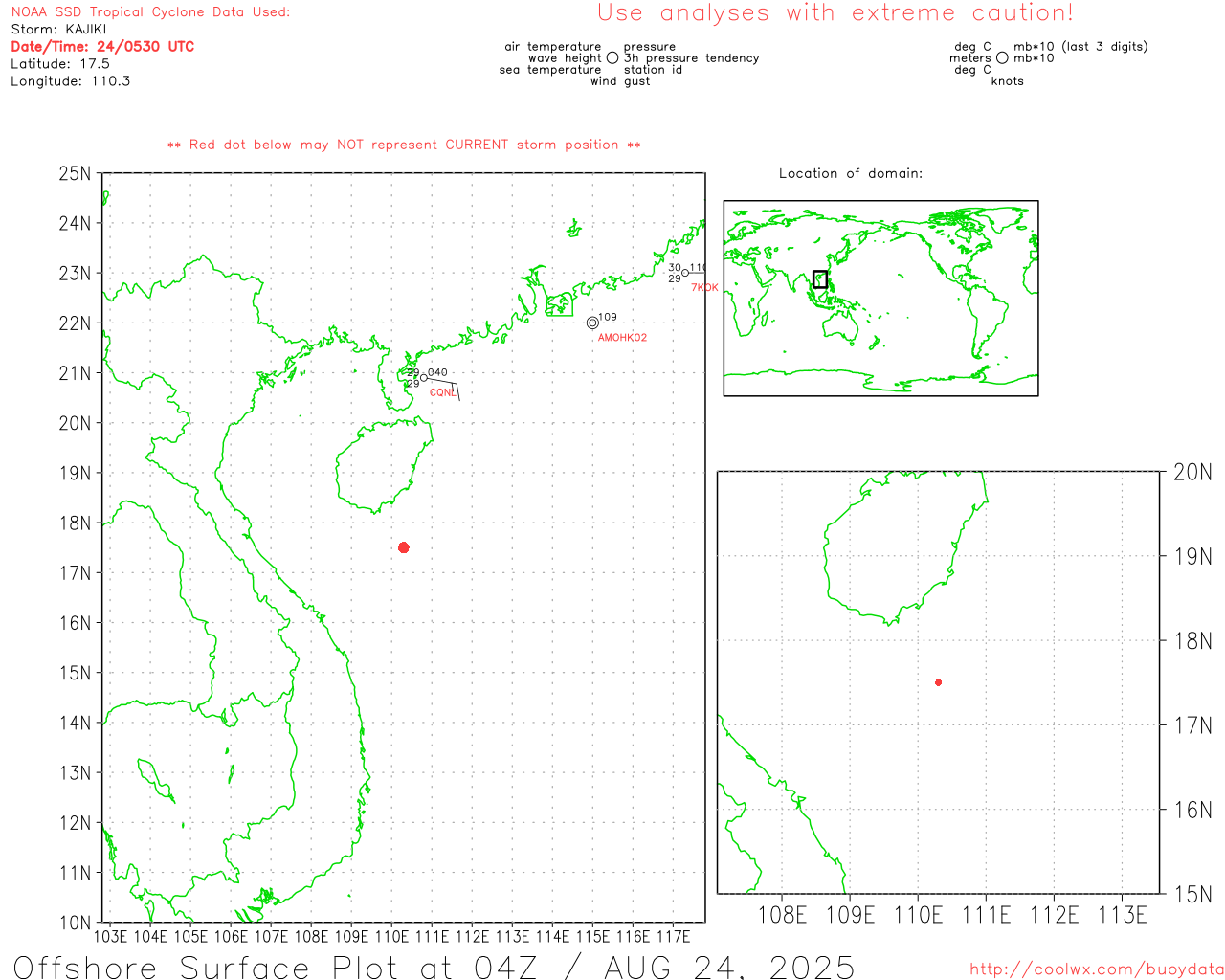Click the CQNL station id label
The height and width of the screenshot is (980, 1225).
[442, 393]
